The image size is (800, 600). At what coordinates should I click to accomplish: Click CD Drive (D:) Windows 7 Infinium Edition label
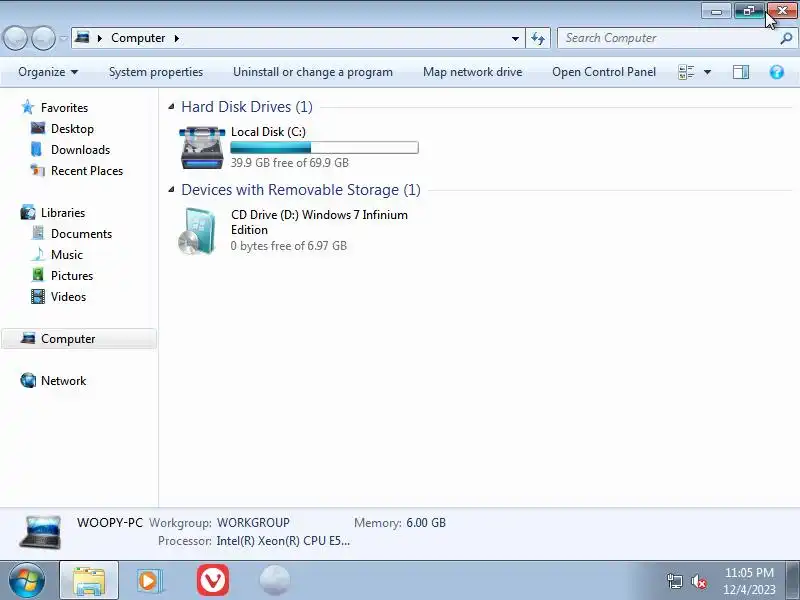click(x=319, y=222)
